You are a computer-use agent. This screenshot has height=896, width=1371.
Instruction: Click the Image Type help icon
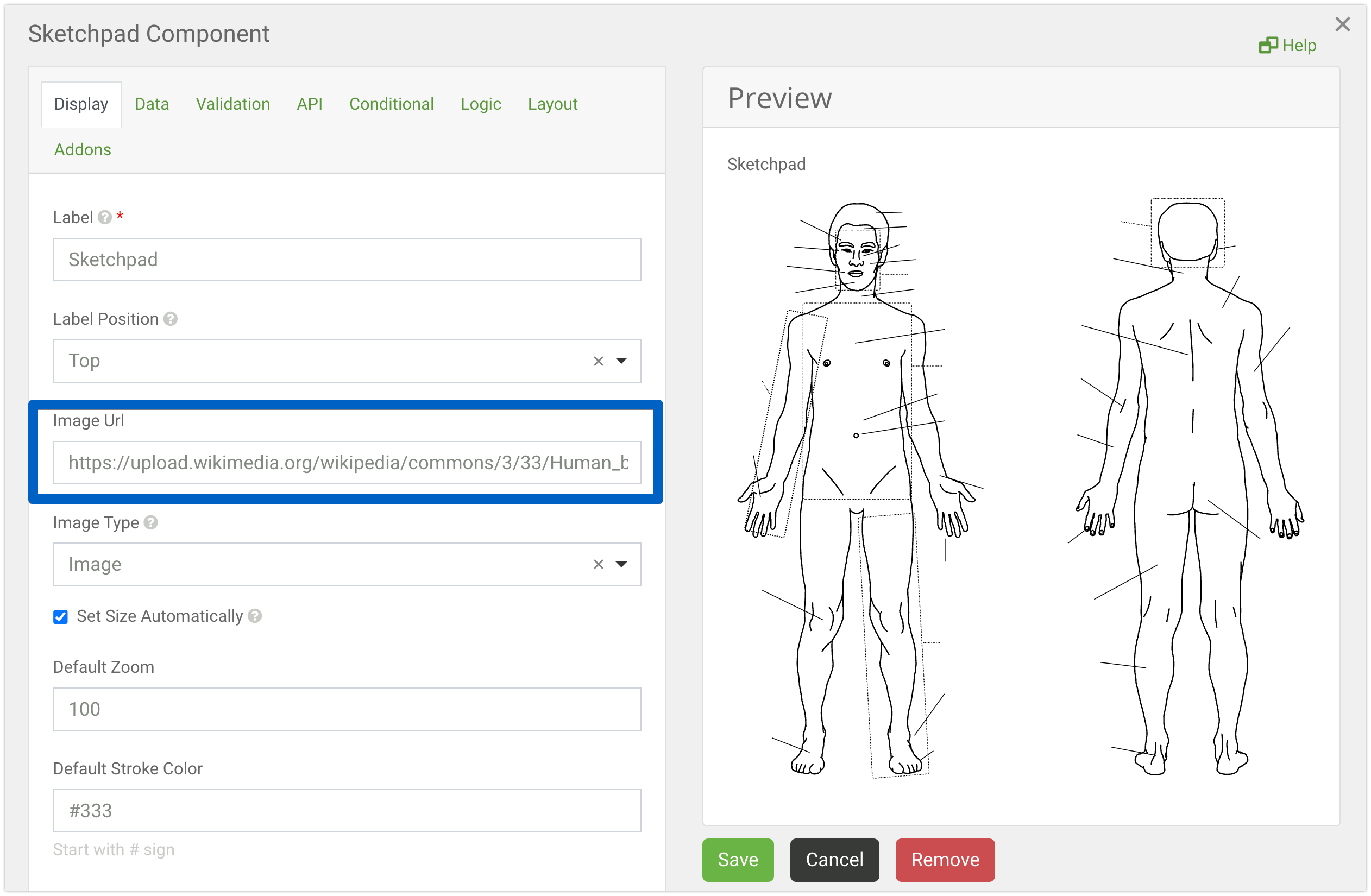[151, 522]
